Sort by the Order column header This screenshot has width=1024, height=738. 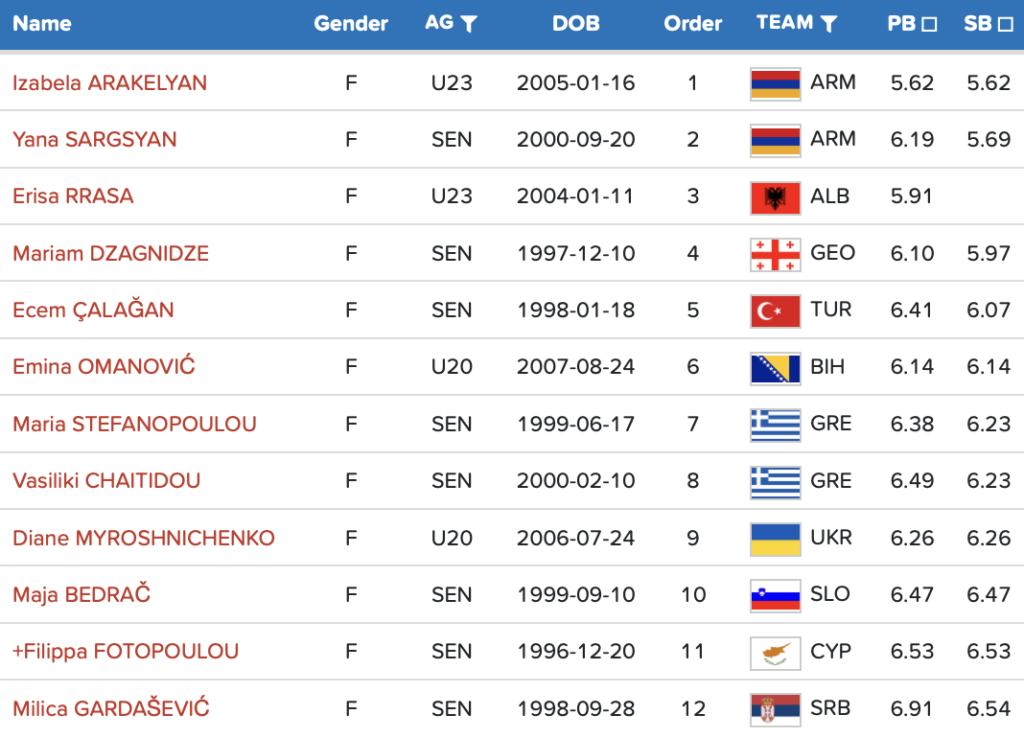point(693,24)
